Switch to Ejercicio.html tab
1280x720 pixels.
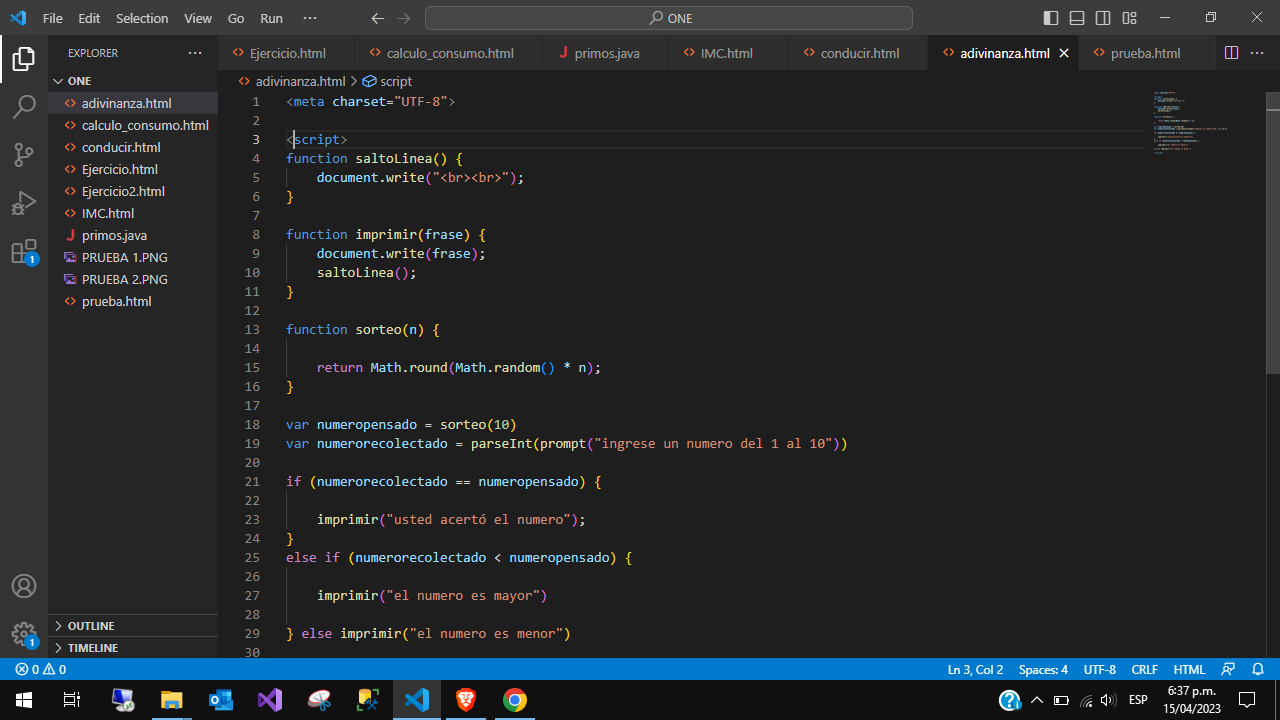pos(286,53)
